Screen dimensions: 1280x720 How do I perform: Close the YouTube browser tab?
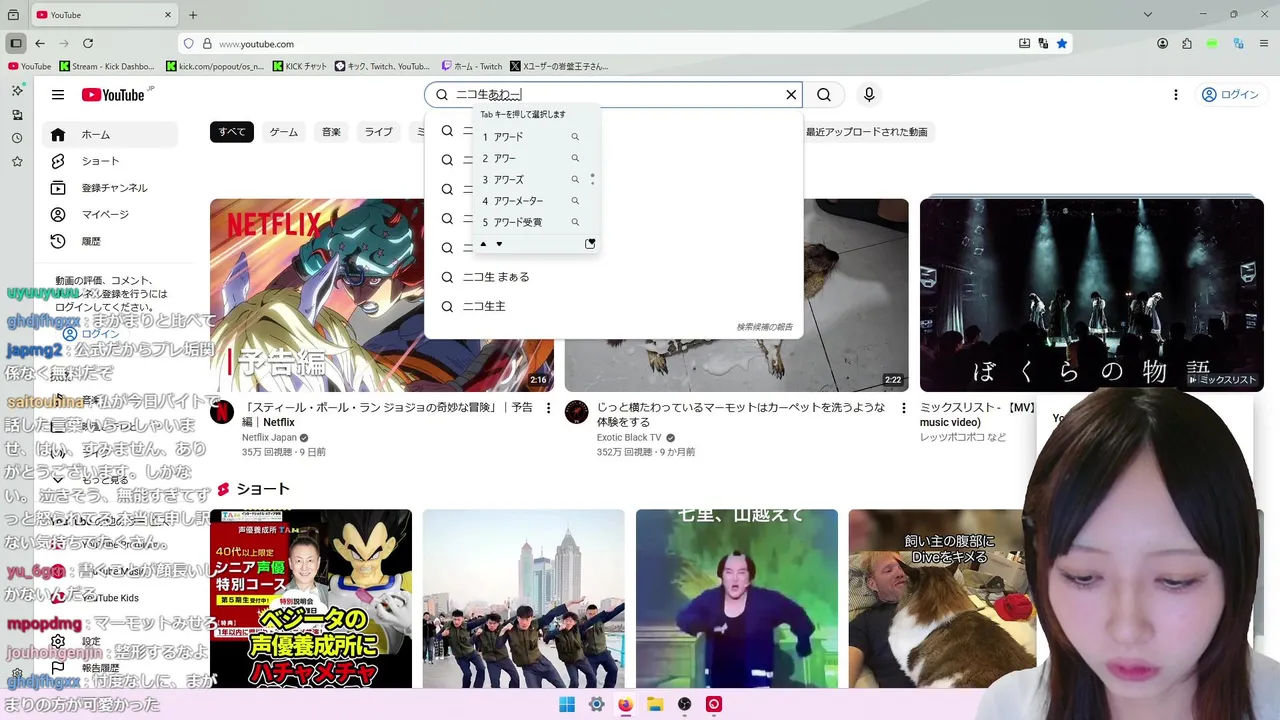167,15
